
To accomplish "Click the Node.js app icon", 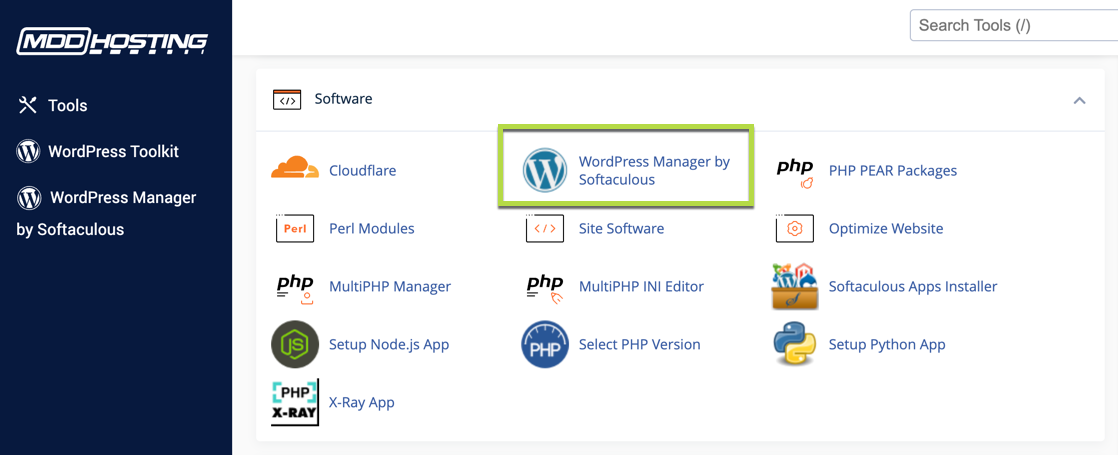I will 295,344.
